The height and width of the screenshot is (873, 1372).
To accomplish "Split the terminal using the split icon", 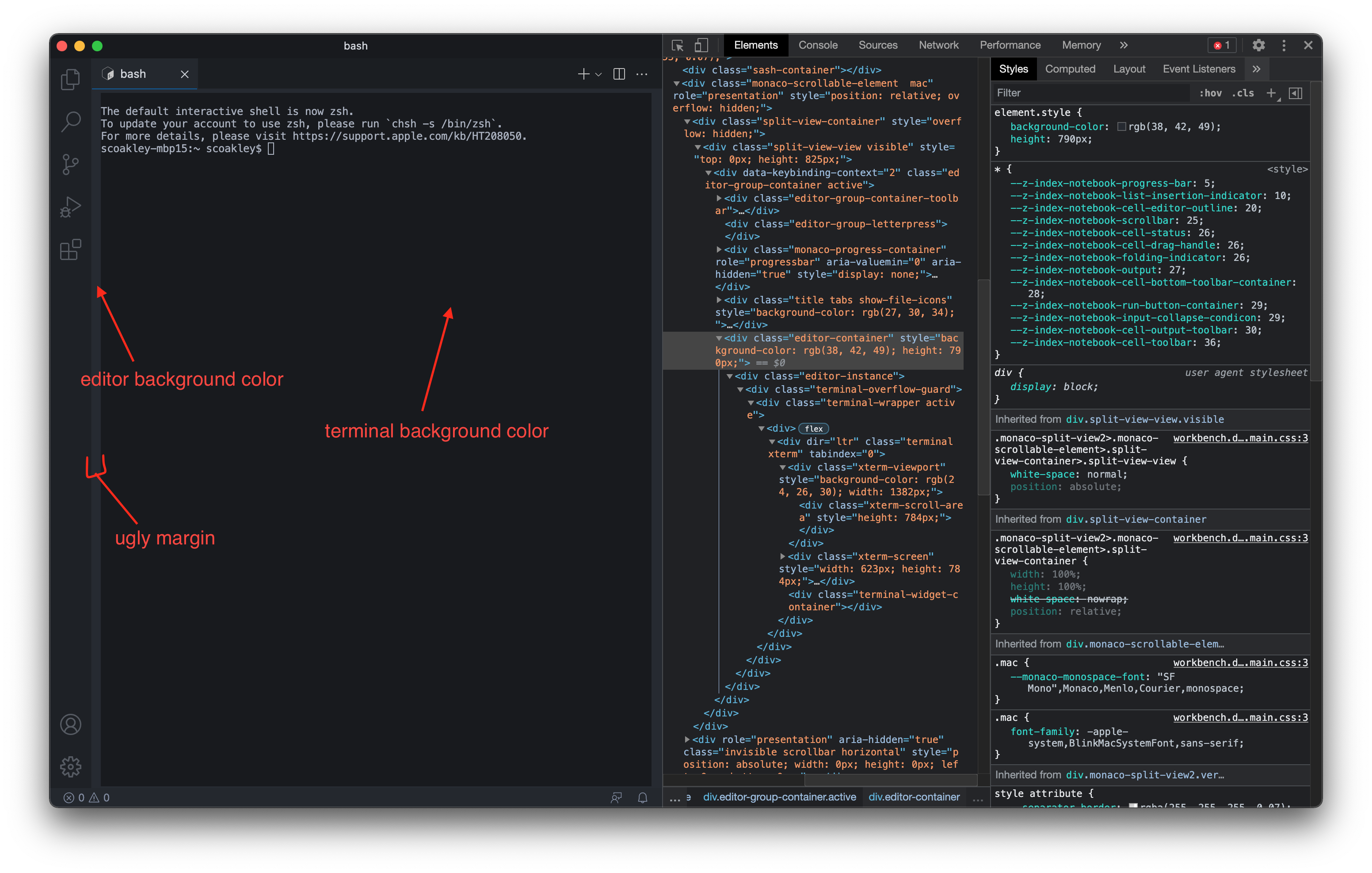I will pos(619,73).
